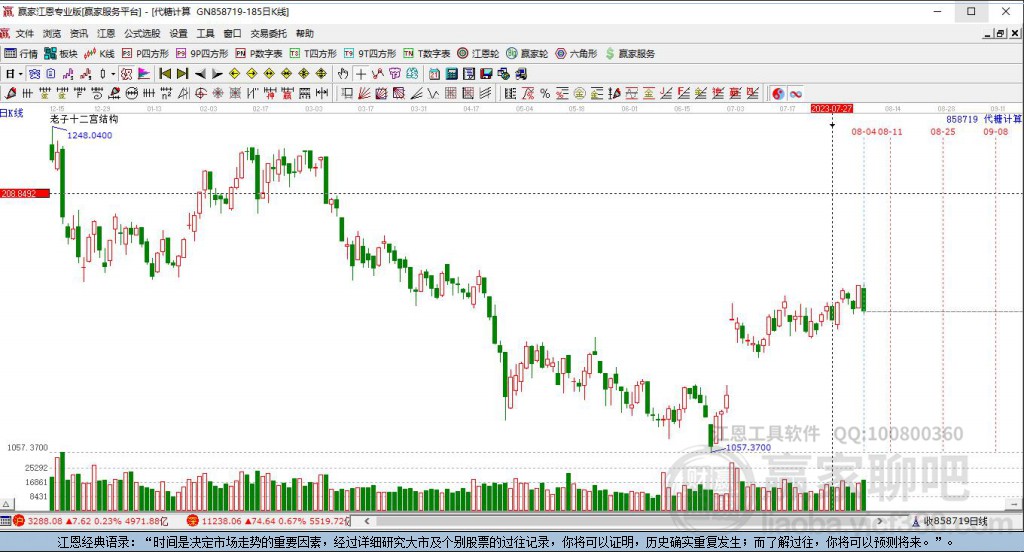Toggle the crosshair cursor tool
The image size is (1024, 552).
360,74
